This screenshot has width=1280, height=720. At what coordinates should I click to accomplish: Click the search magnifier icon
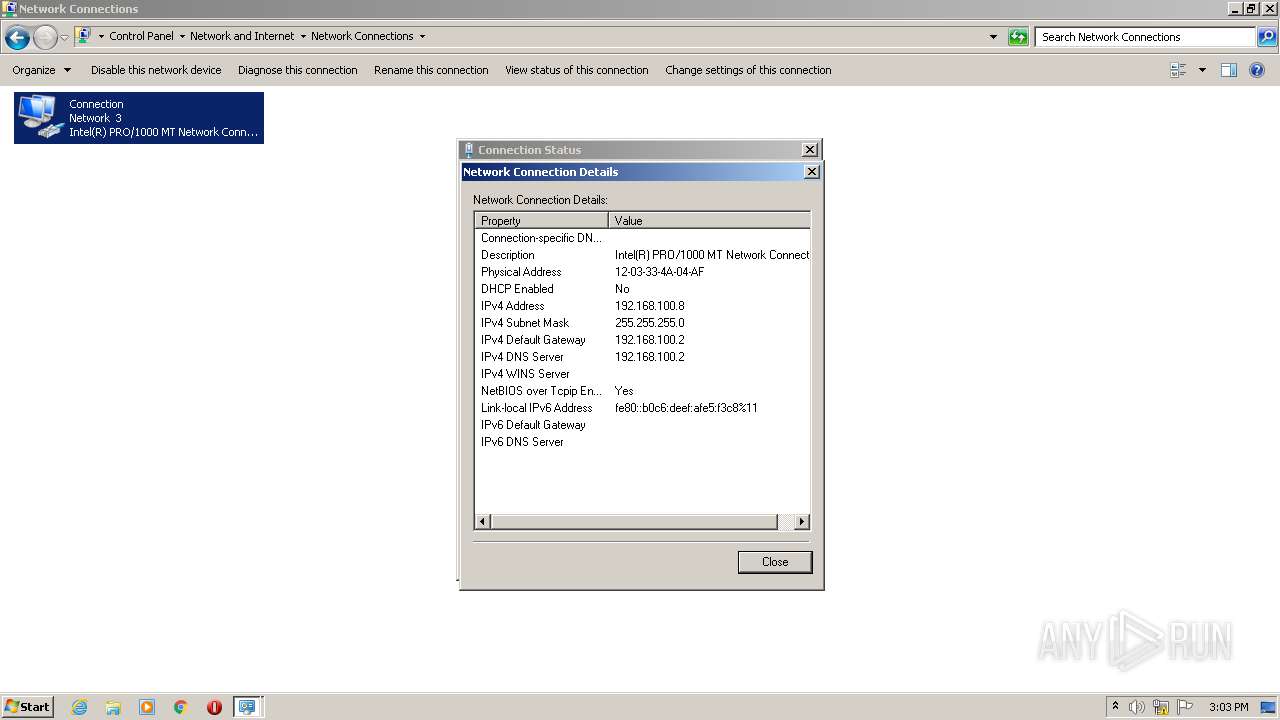[x=1267, y=37]
